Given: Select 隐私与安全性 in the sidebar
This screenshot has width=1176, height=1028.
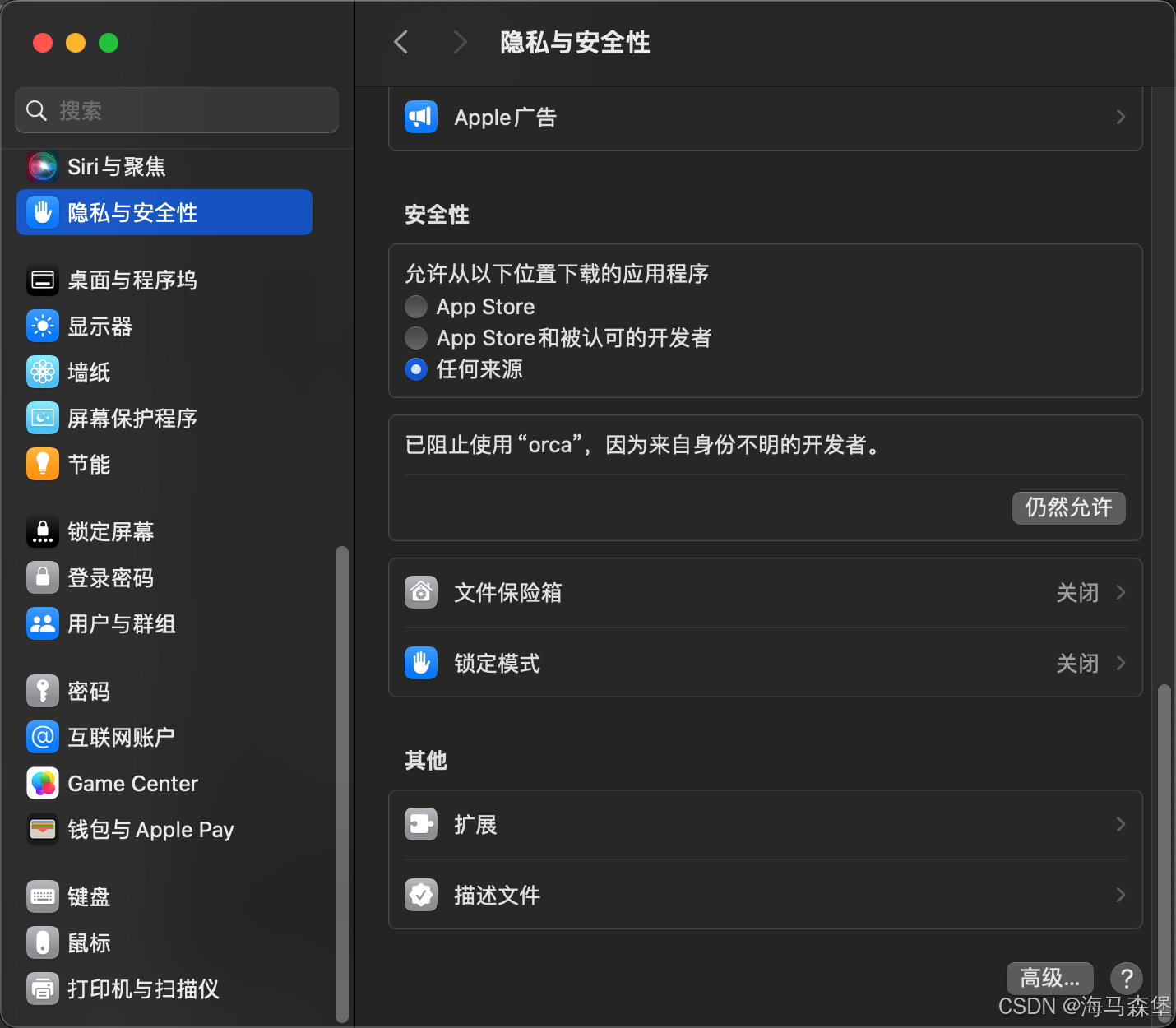Looking at the screenshot, I should 133,212.
